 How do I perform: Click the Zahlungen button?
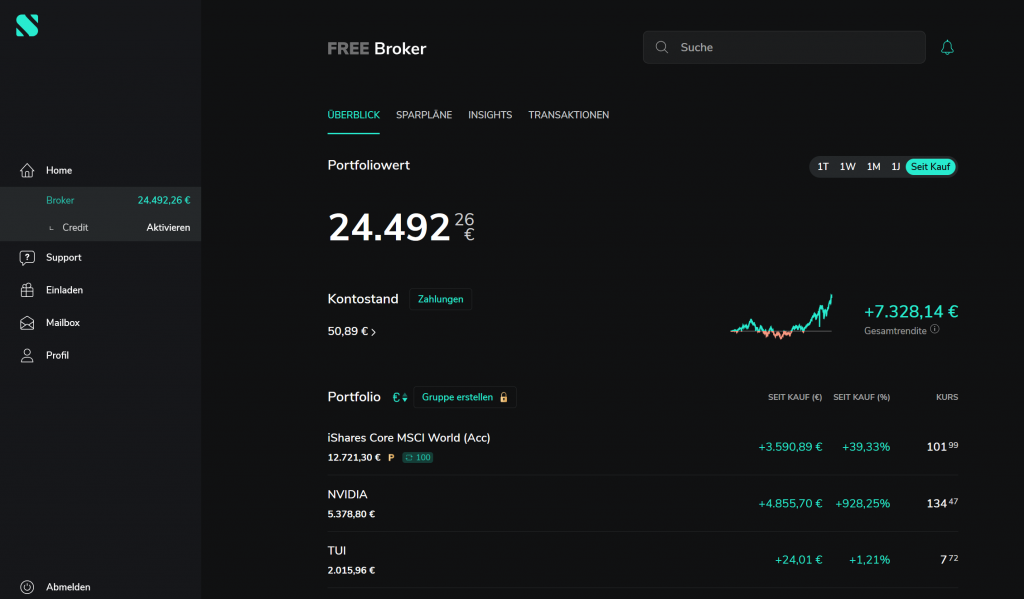[440, 298]
